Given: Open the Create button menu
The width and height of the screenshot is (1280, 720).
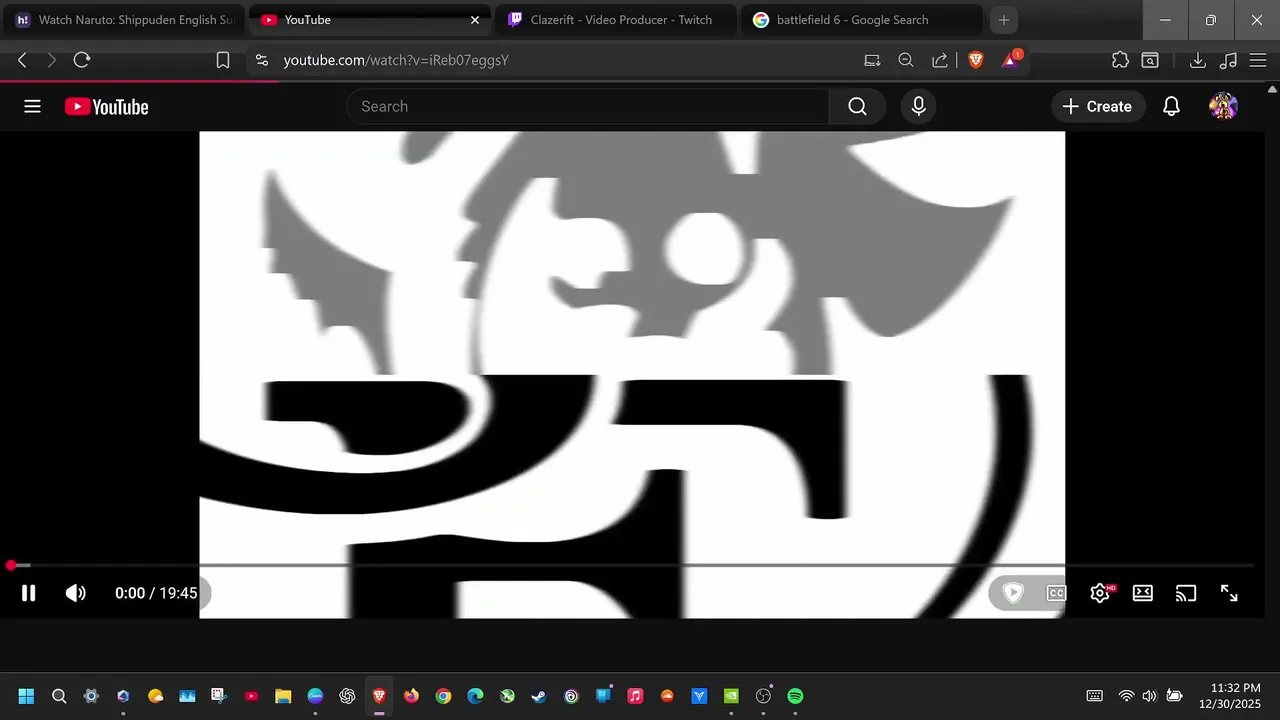Looking at the screenshot, I should tap(1098, 106).
